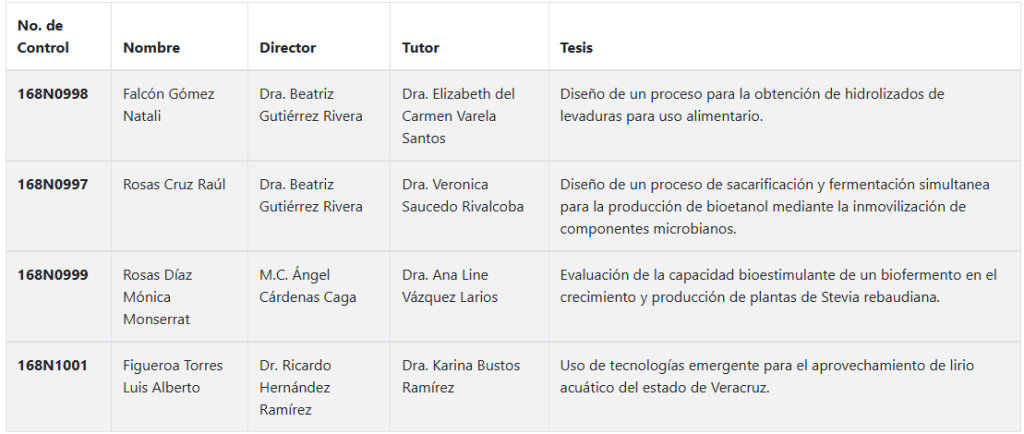Screen dimensions: 1024x434
Task: Click the name Rosas Díaz Mónica Monserrat
Action: point(157,297)
